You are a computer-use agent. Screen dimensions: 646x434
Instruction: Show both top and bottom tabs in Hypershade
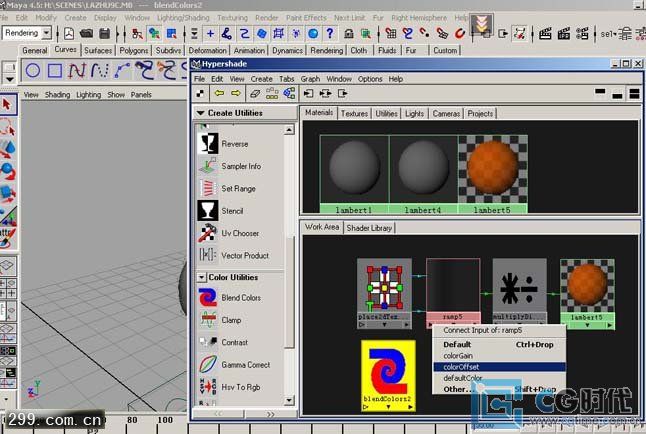(634, 94)
